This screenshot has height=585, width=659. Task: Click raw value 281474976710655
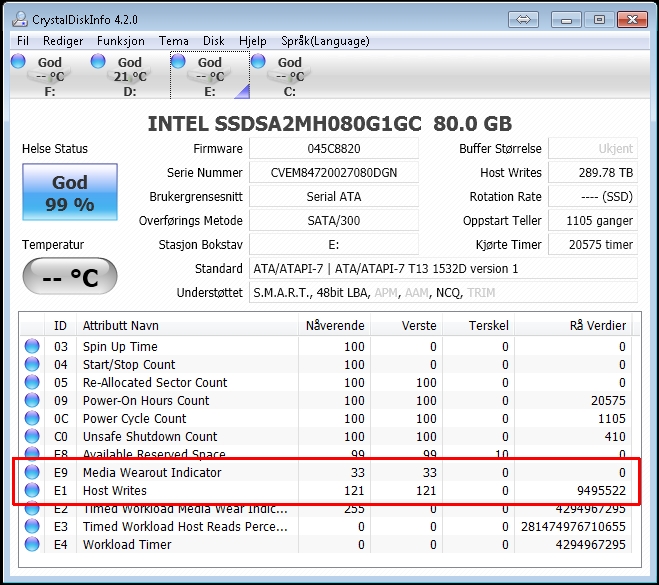click(573, 527)
